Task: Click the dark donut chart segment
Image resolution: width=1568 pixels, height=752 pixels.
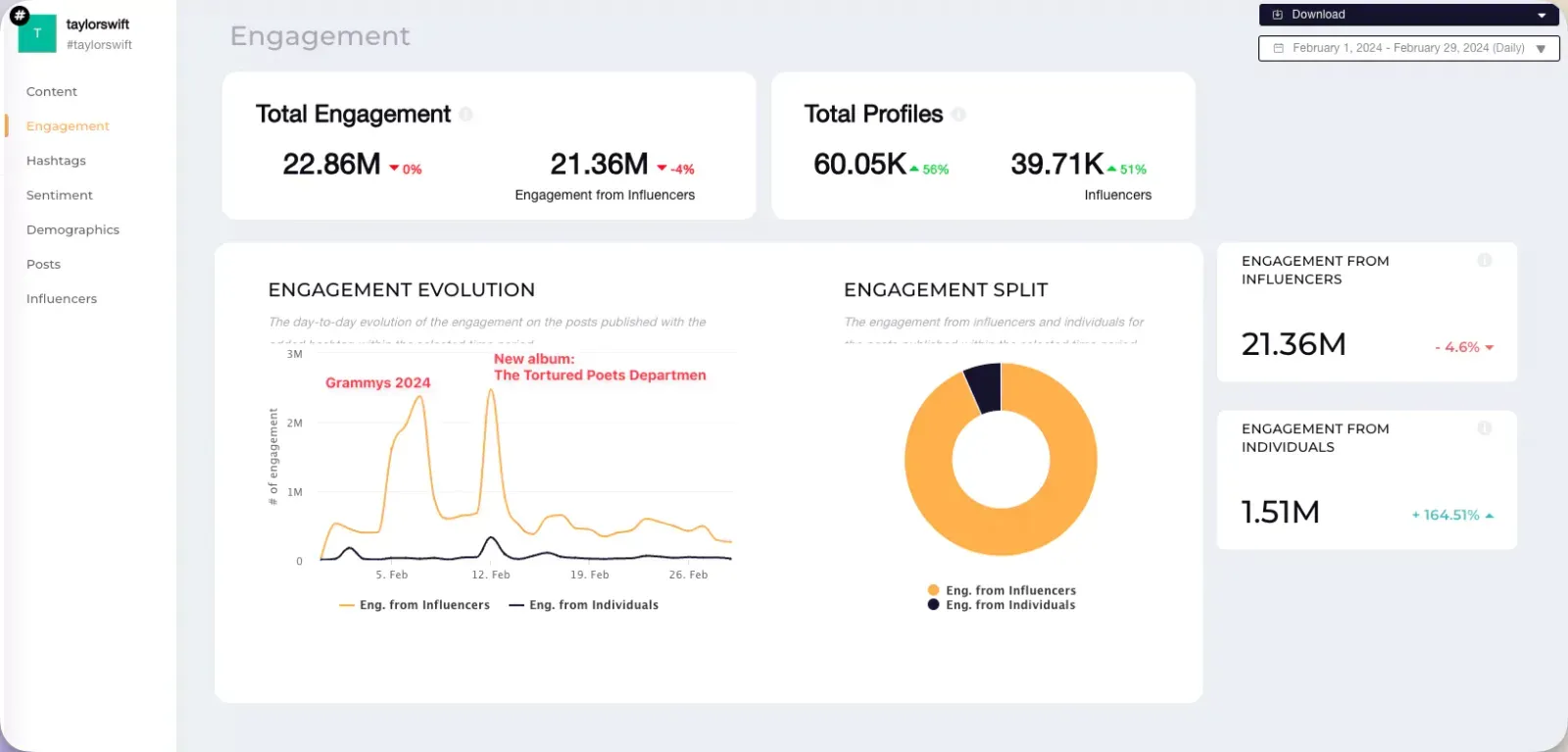Action: [x=985, y=386]
